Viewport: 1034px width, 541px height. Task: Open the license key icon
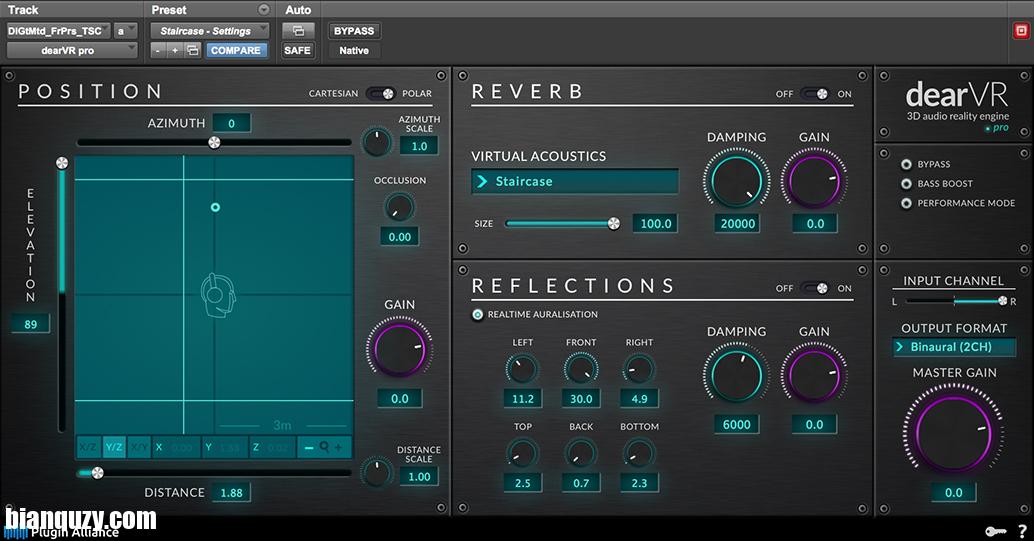(x=995, y=530)
